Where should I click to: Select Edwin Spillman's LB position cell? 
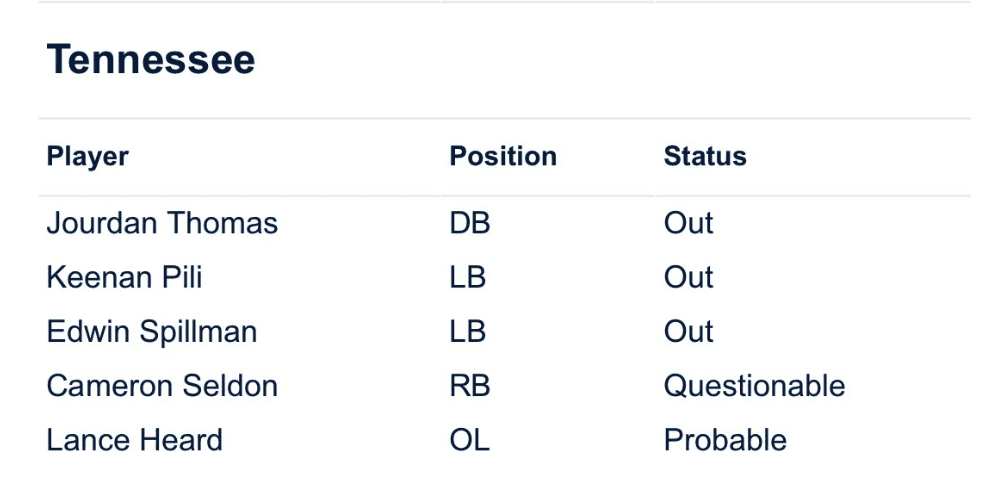pos(467,332)
